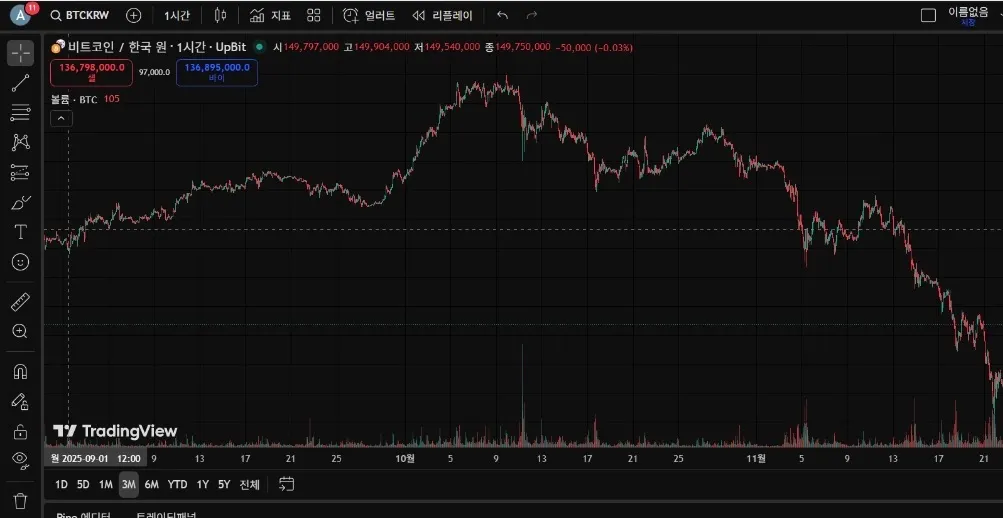1003x518 pixels.
Task: Start 리플레이 bar replay mode
Action: 442,15
